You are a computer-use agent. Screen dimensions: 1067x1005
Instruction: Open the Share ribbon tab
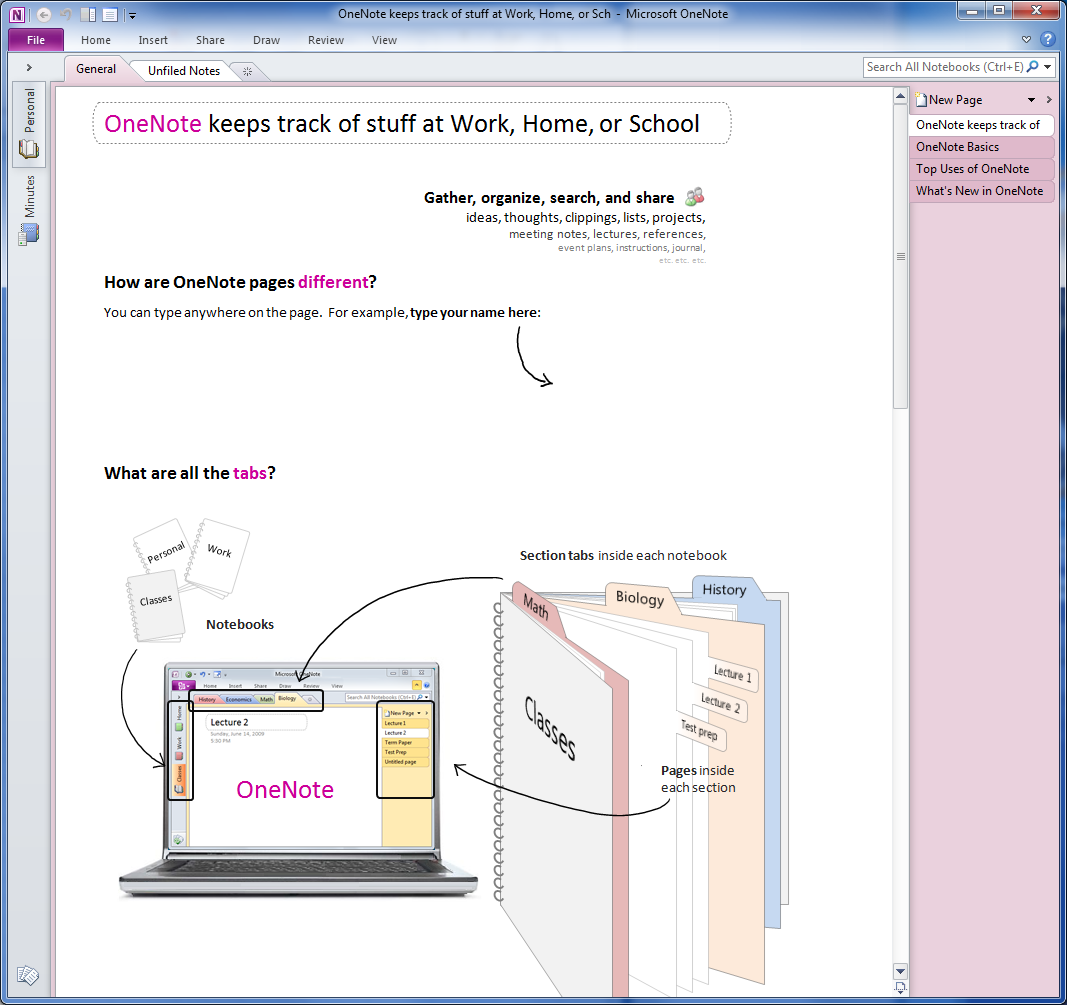[210, 40]
